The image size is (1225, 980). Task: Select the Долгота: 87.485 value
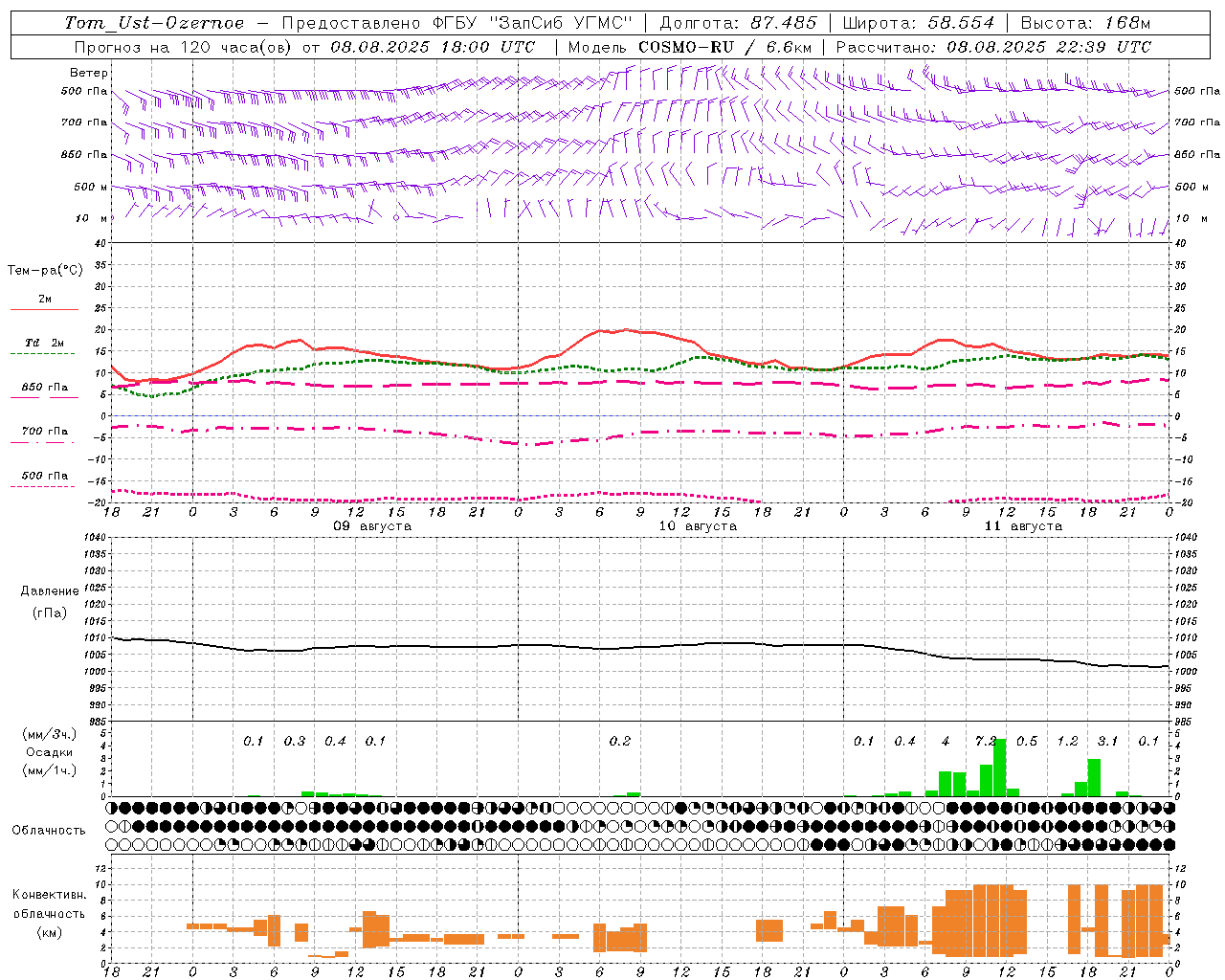click(x=738, y=23)
